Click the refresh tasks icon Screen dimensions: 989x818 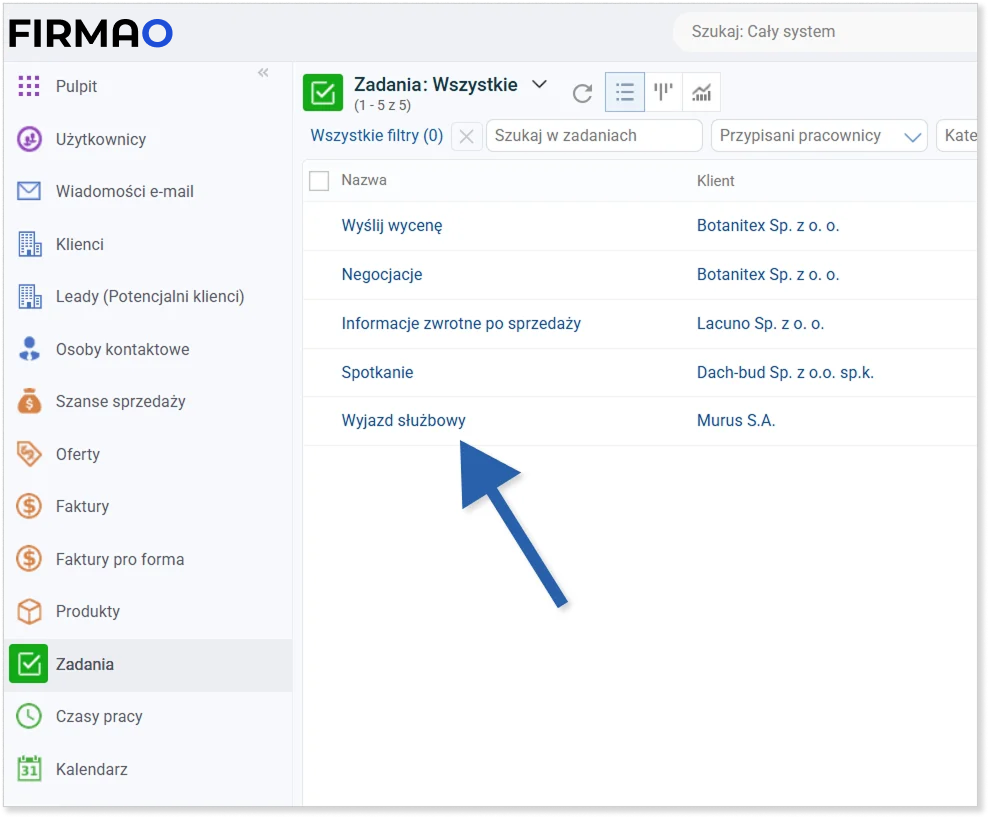582,93
